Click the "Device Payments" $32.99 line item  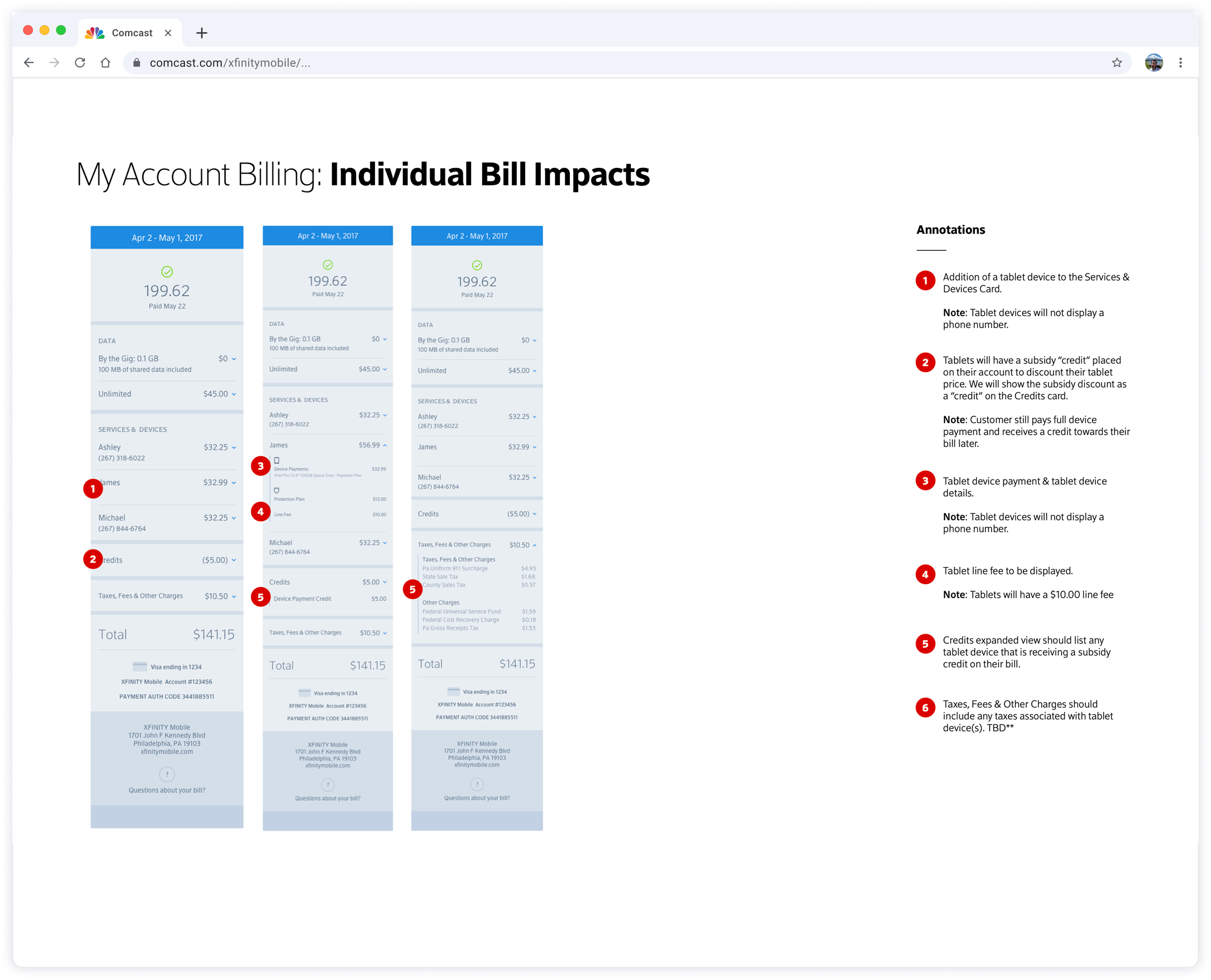click(330, 469)
